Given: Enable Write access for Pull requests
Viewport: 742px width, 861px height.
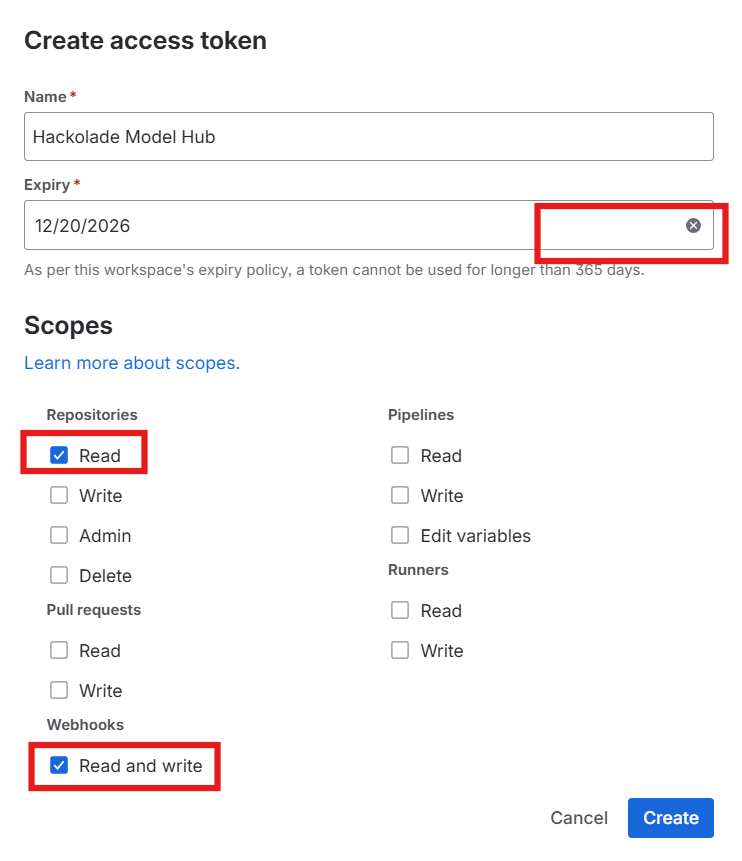Looking at the screenshot, I should click(58, 690).
